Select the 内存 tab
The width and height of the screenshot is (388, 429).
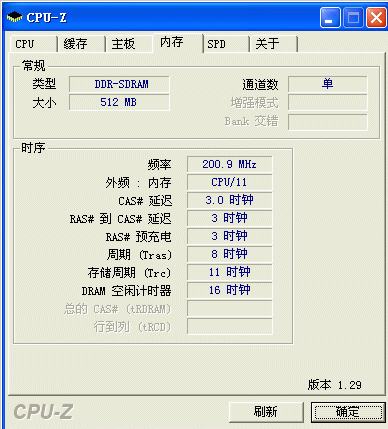[178, 43]
